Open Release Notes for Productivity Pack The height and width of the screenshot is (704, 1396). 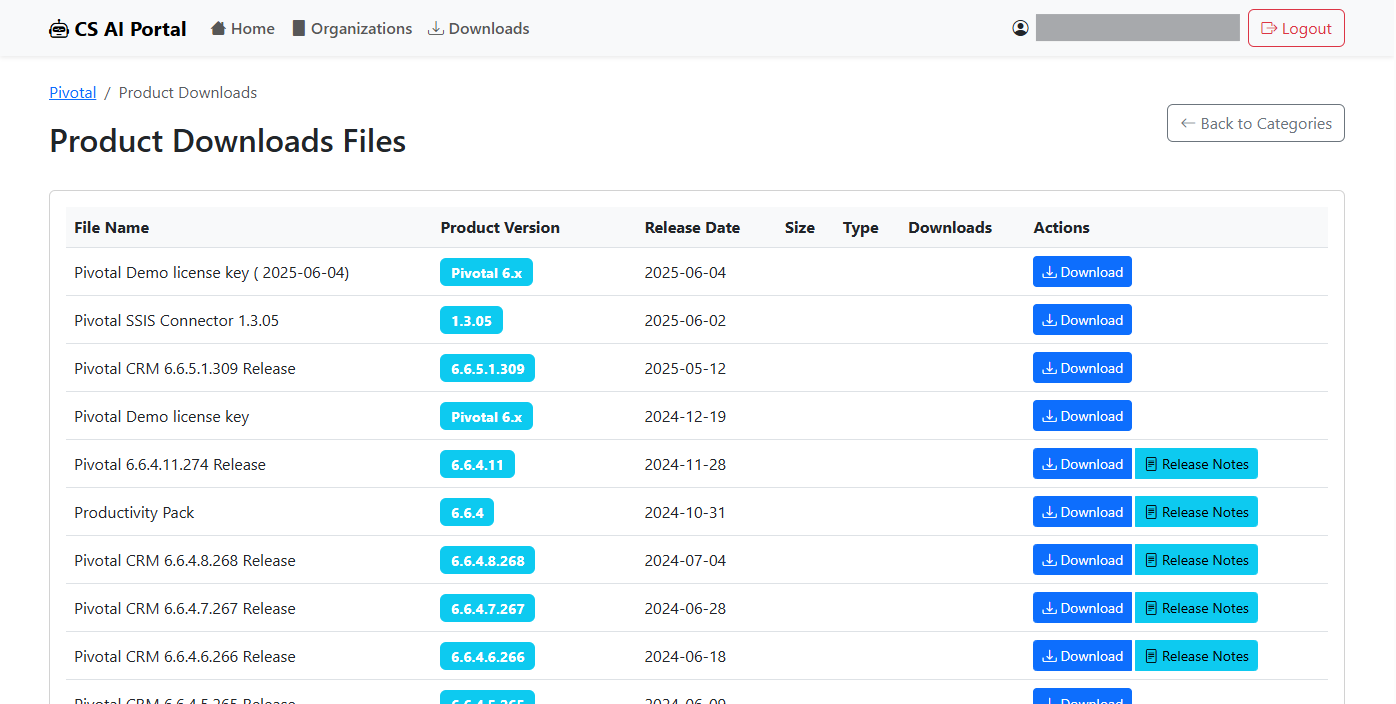click(1196, 512)
